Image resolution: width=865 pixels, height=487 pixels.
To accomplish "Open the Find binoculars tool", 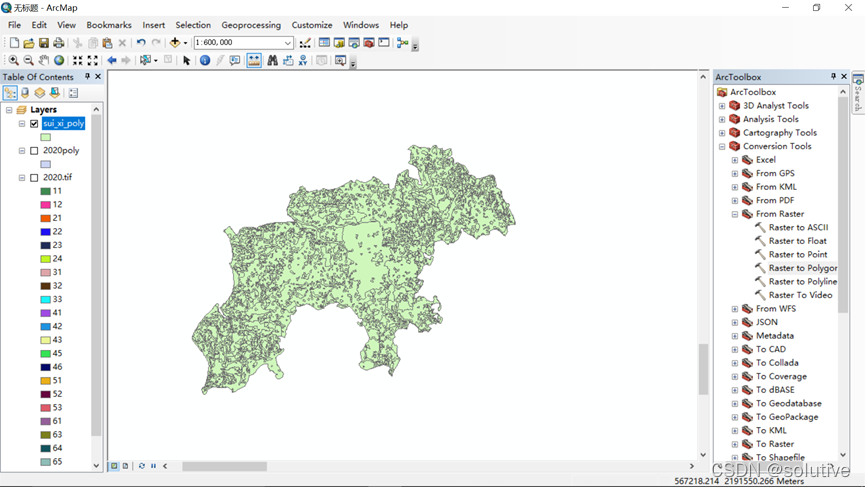I will (x=272, y=61).
